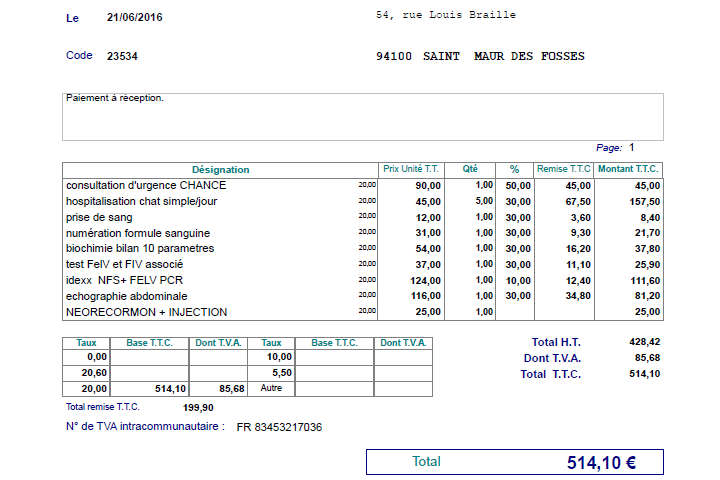Select the Total H.T. amount 428,42

pyautogui.click(x=644, y=342)
